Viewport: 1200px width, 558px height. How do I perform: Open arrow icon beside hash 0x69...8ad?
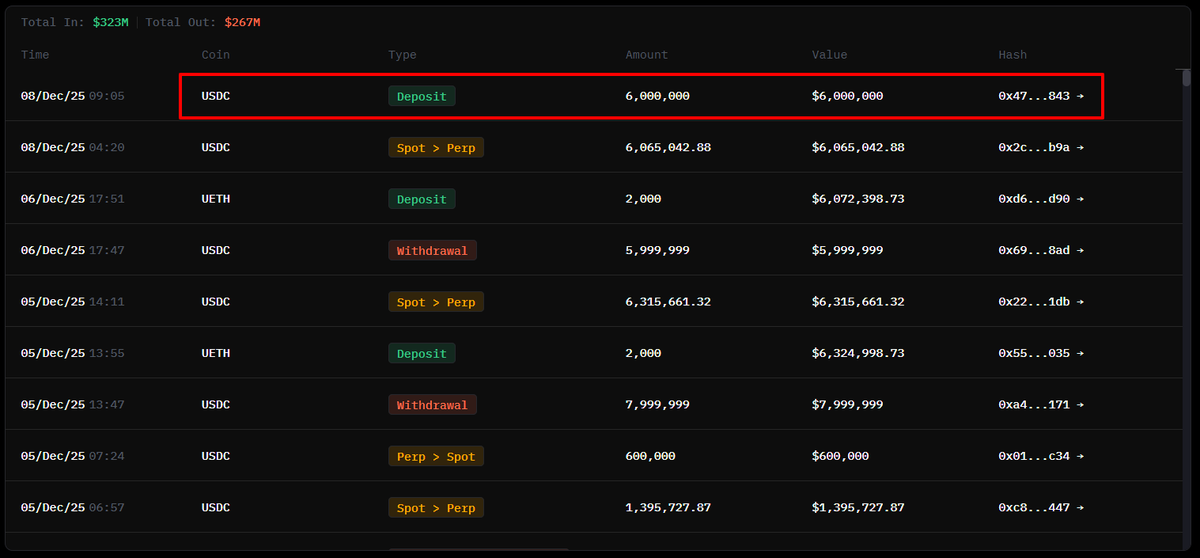coord(1080,251)
